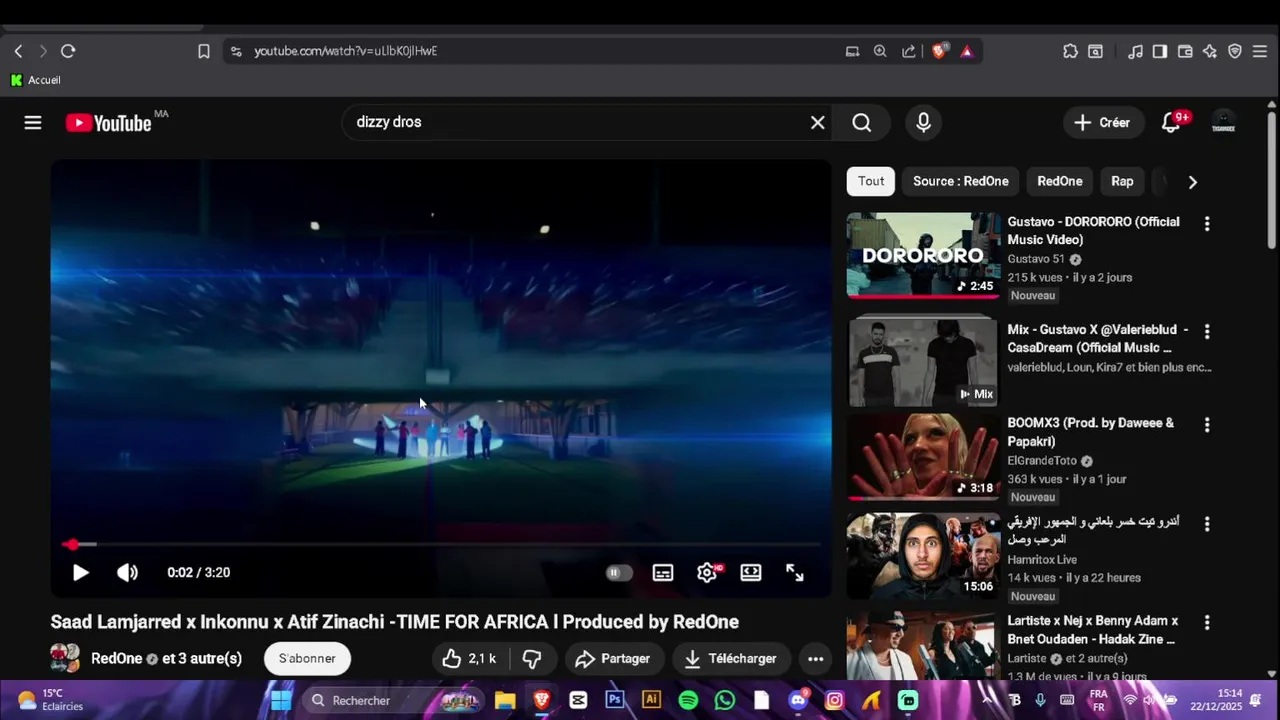Open the Hamritox Live 15:06 thumbnail

click(923, 556)
